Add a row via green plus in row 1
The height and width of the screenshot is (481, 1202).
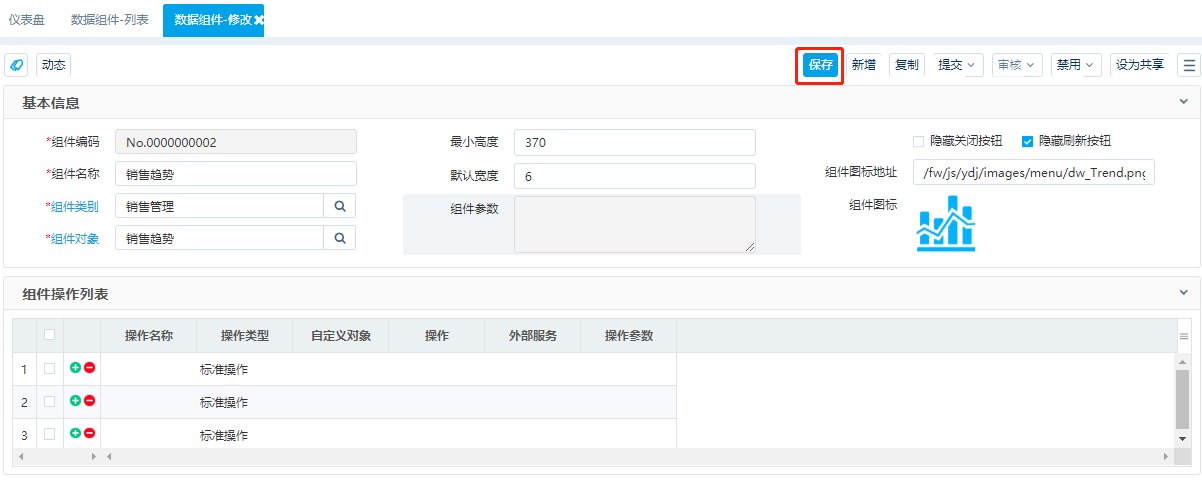(75, 368)
